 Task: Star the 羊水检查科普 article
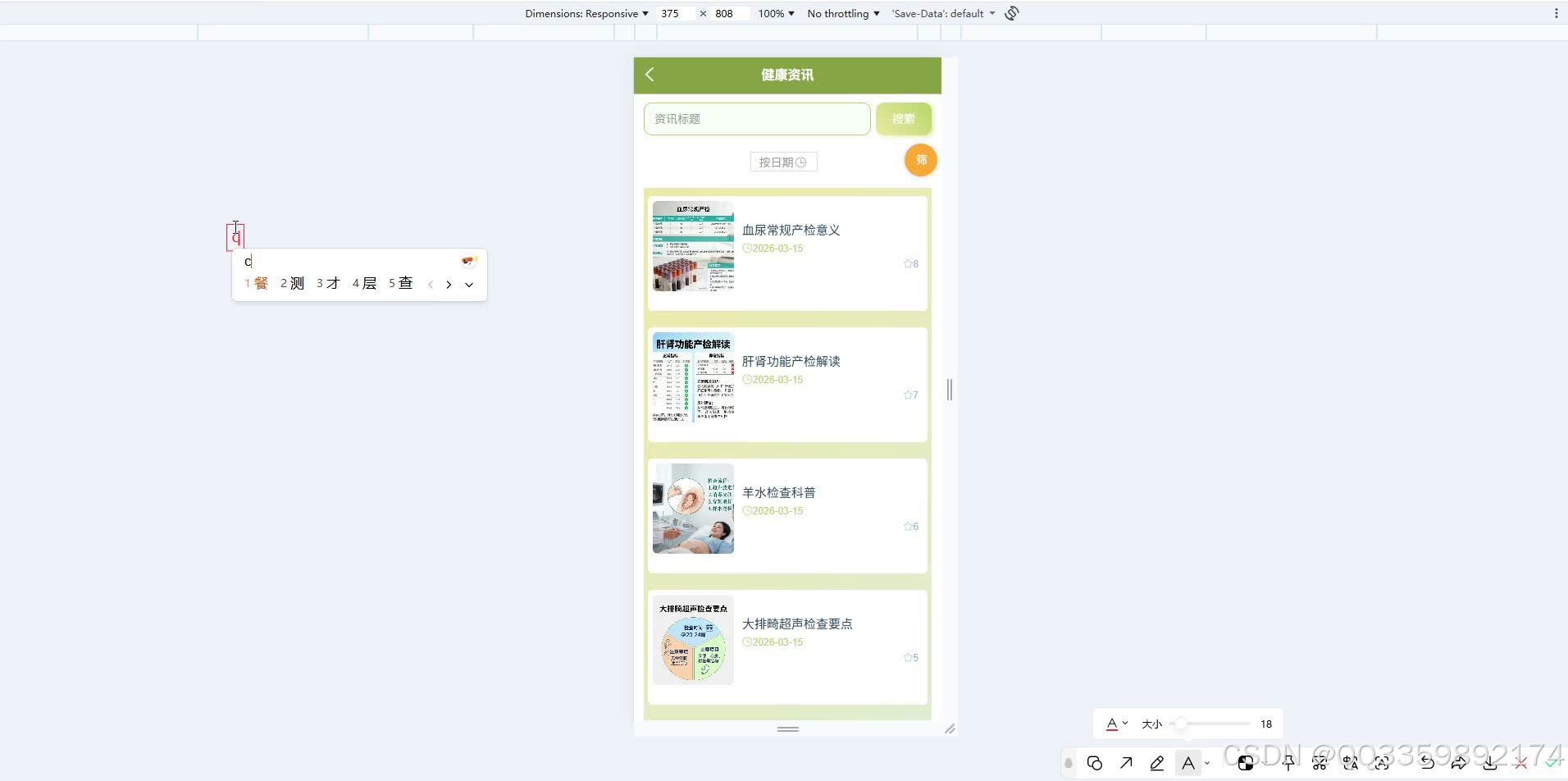911,527
